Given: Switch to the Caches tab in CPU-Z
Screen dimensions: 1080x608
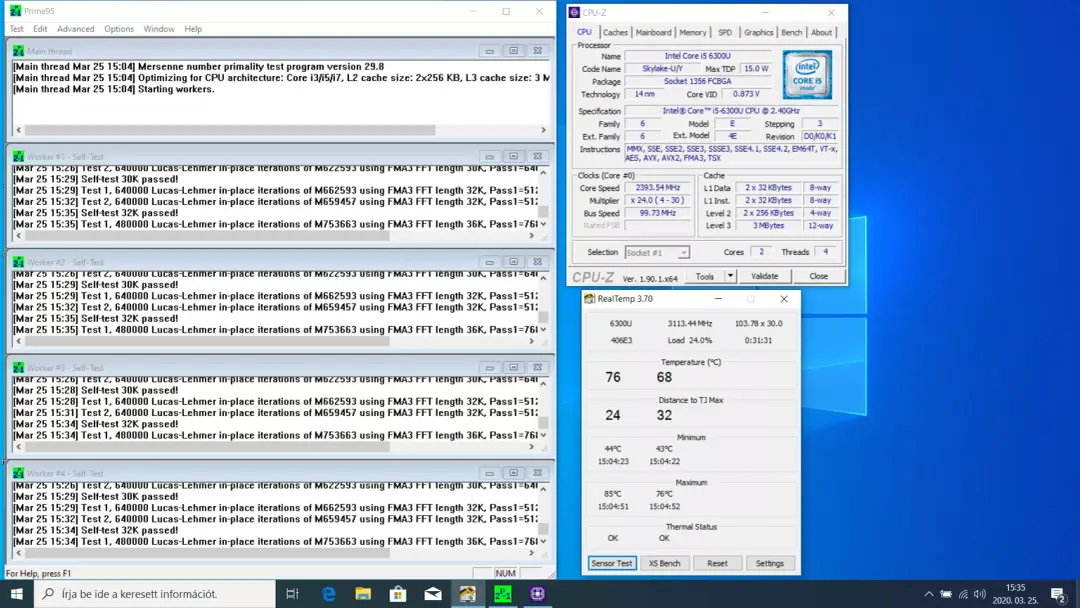Looking at the screenshot, I should (615, 32).
